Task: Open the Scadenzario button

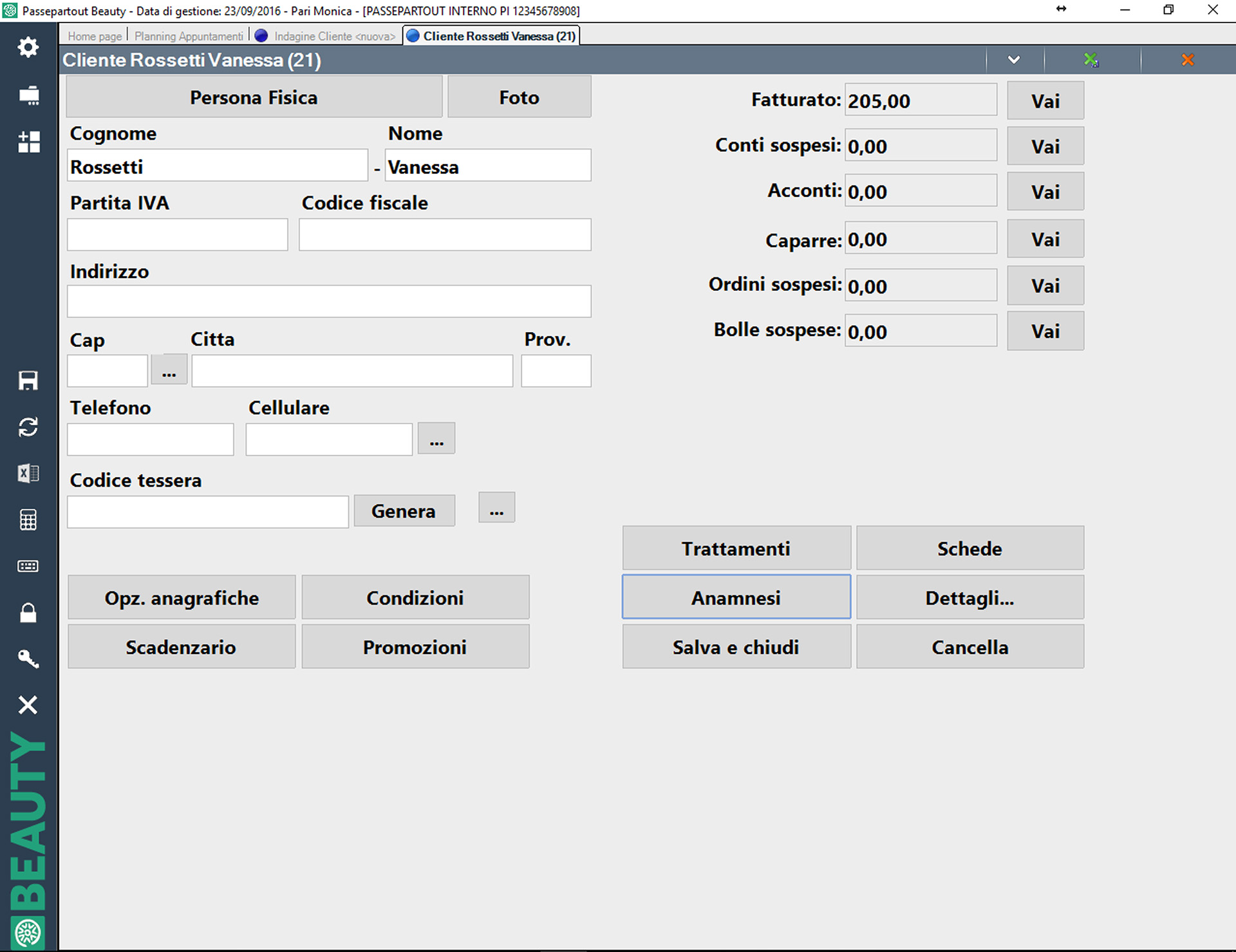Action: click(x=182, y=646)
